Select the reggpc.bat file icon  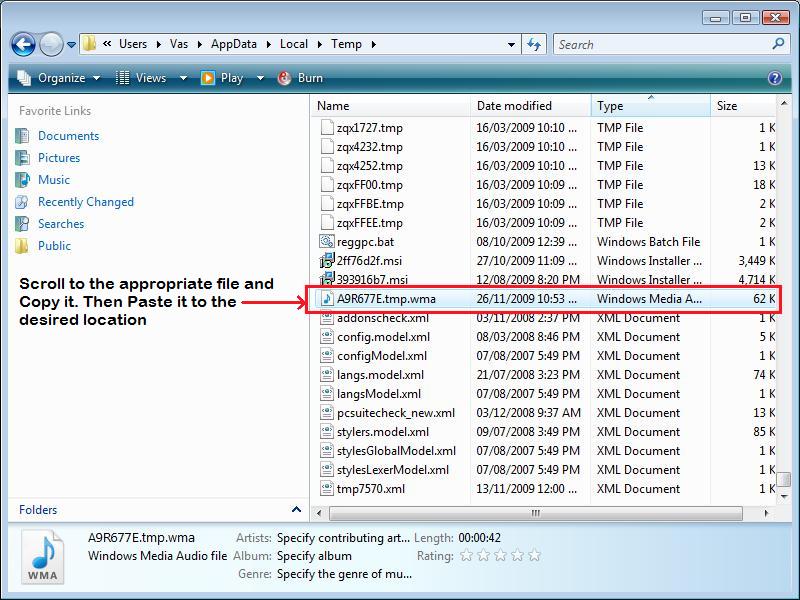[x=327, y=242]
